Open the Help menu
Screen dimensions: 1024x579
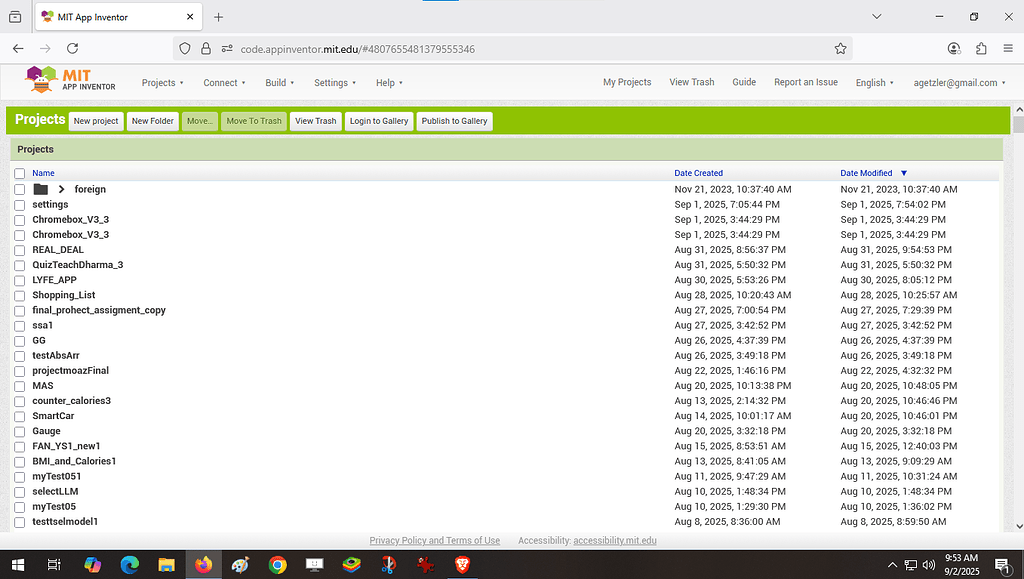(387, 82)
